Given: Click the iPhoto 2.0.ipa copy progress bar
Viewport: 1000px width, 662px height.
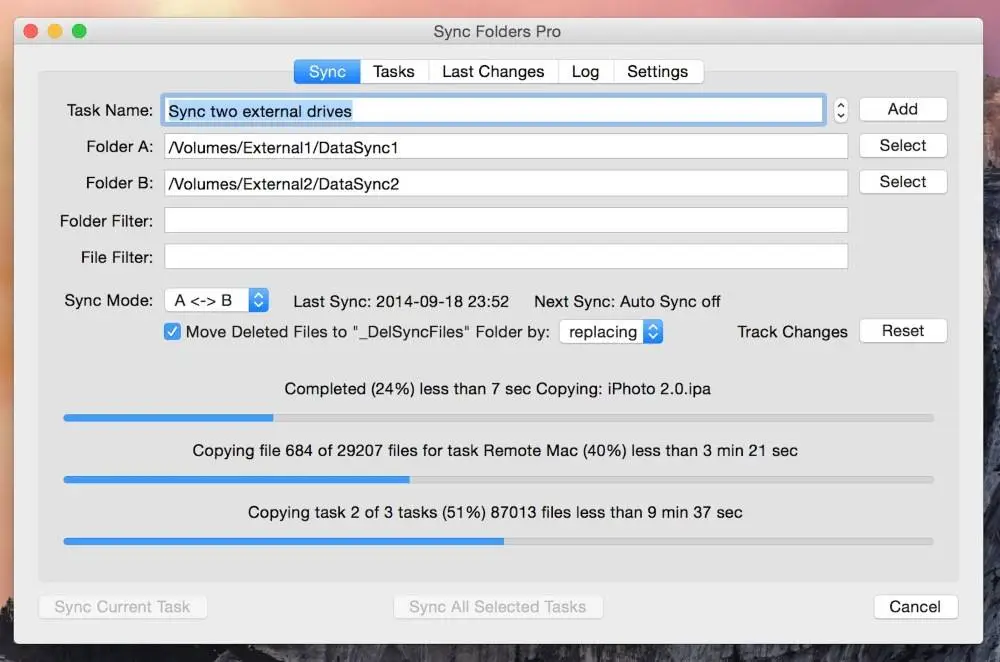Looking at the screenshot, I should [x=499, y=418].
